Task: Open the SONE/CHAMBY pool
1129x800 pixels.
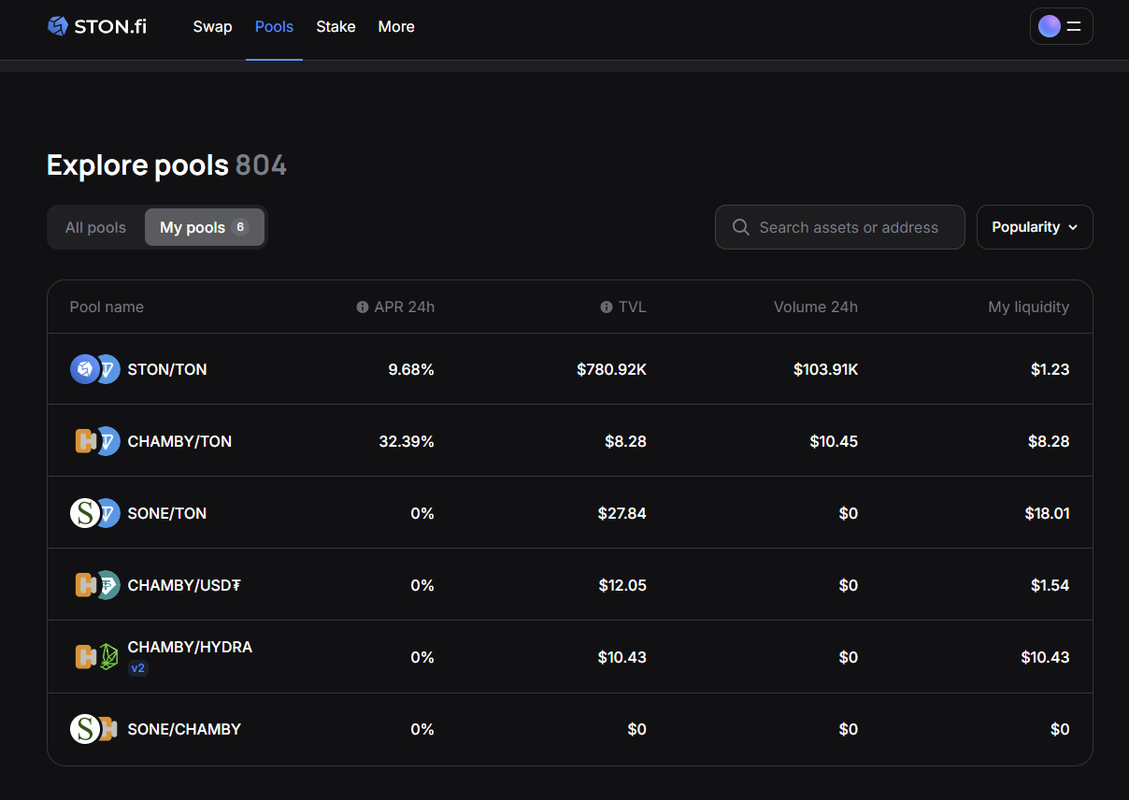Action: click(570, 729)
